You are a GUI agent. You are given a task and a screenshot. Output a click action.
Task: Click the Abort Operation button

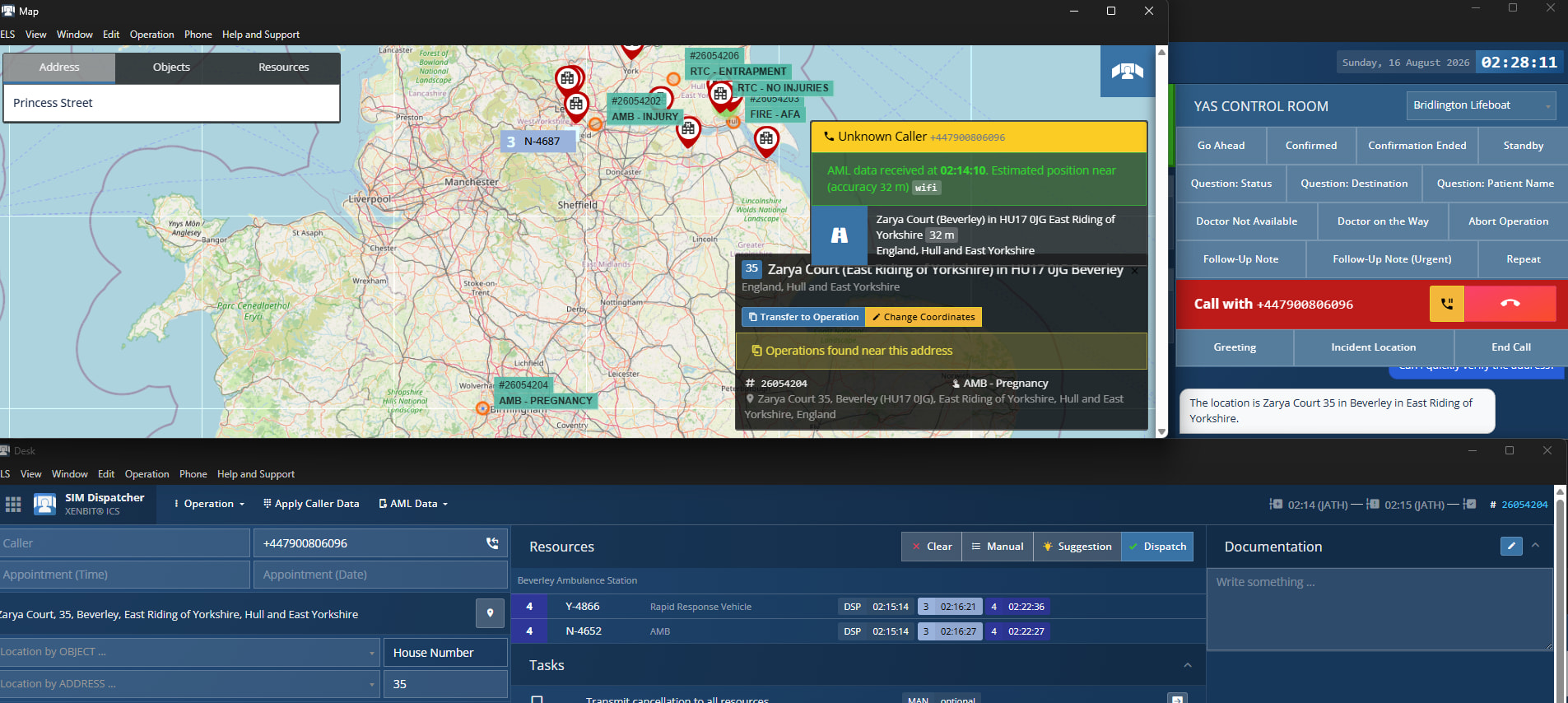[x=1508, y=221]
